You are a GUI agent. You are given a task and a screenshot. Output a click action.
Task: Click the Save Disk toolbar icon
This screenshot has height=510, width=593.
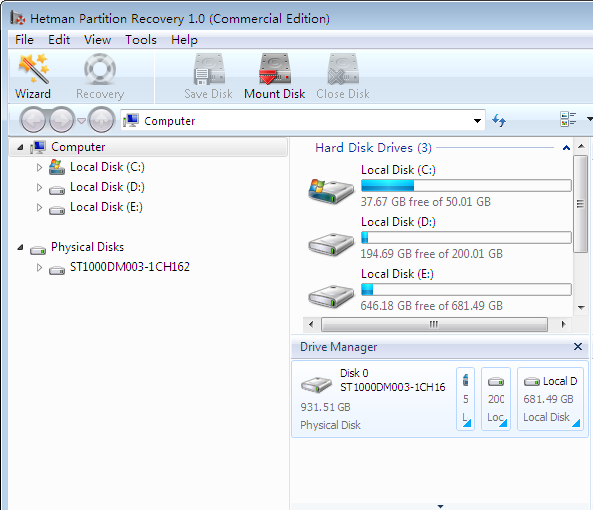click(x=209, y=69)
